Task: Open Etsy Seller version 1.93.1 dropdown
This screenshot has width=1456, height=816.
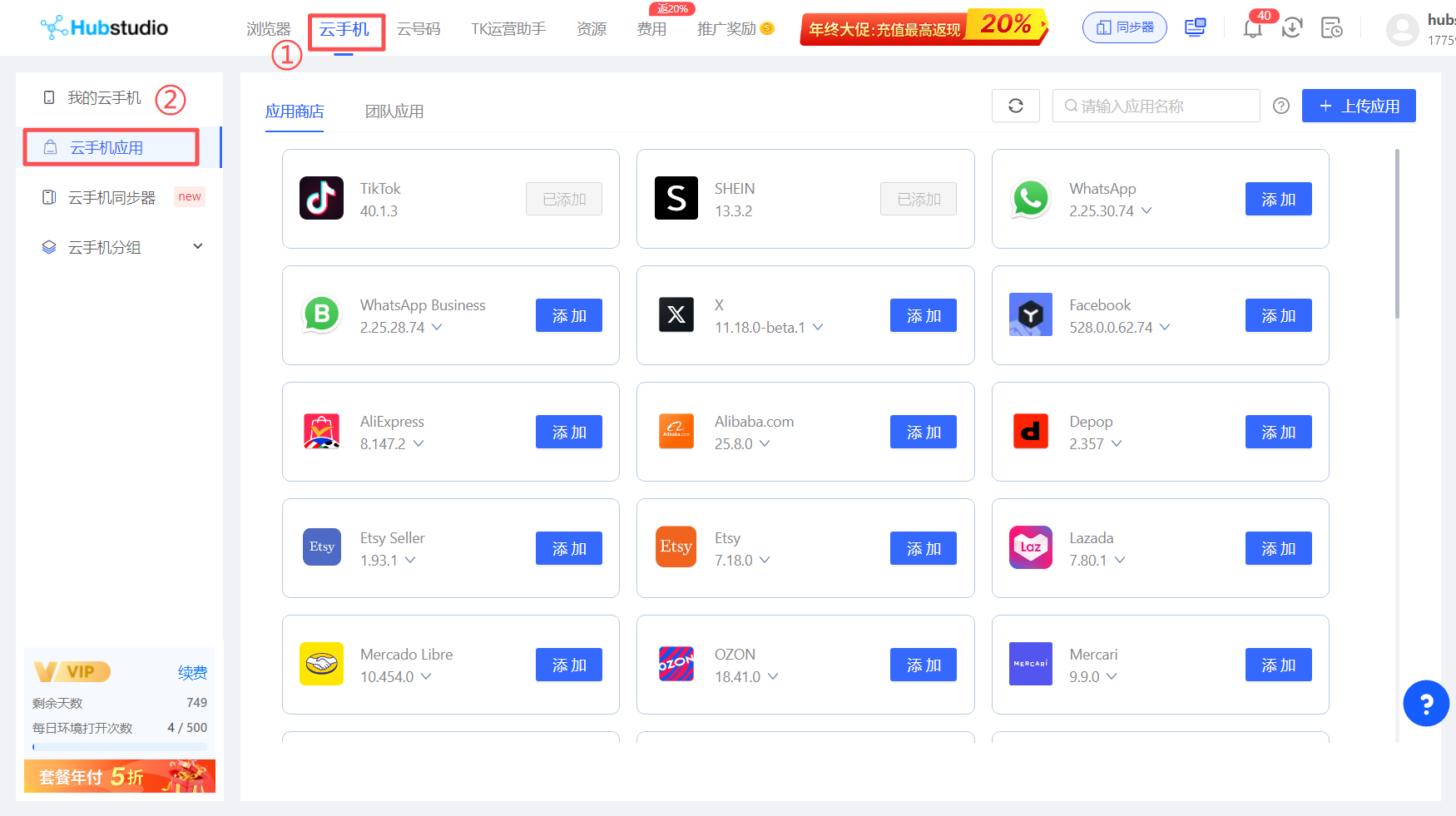Action: click(410, 560)
